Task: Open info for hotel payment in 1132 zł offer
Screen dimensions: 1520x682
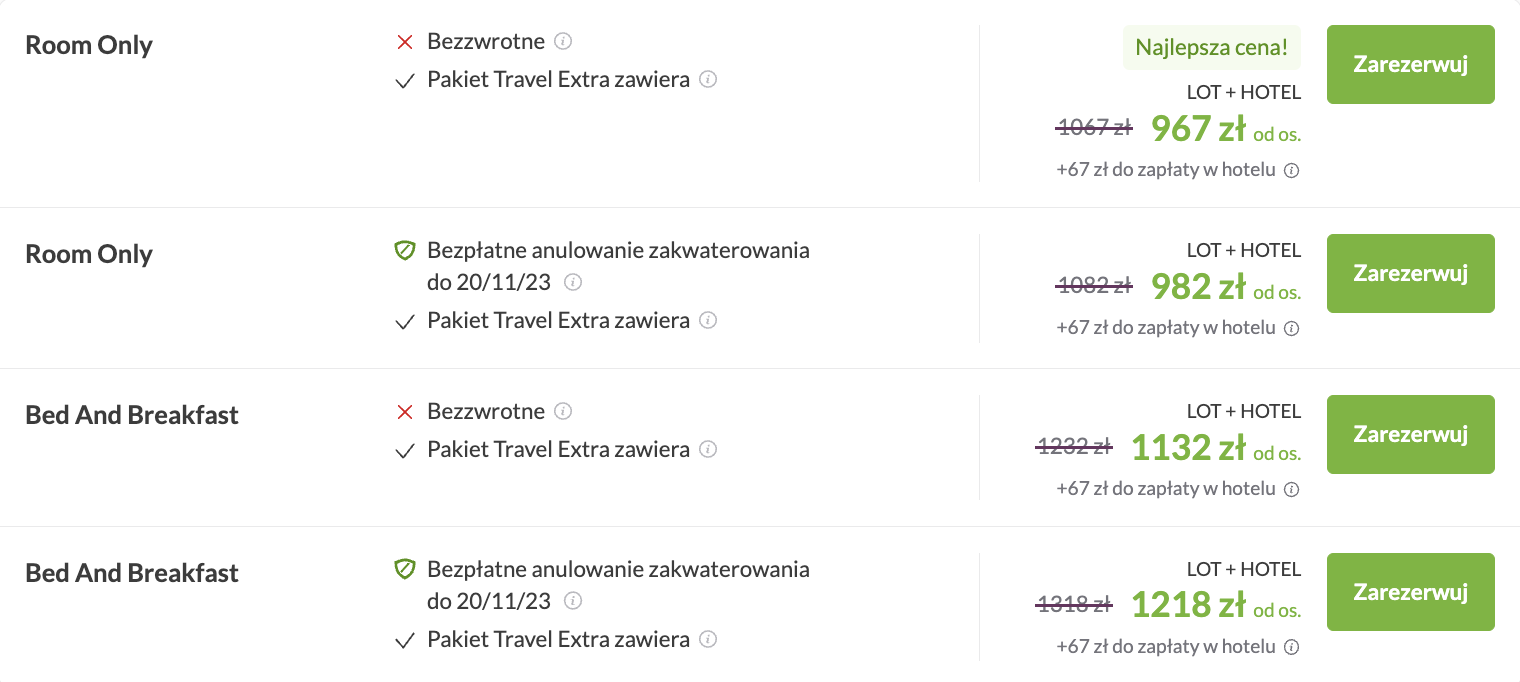Action: point(1291,489)
